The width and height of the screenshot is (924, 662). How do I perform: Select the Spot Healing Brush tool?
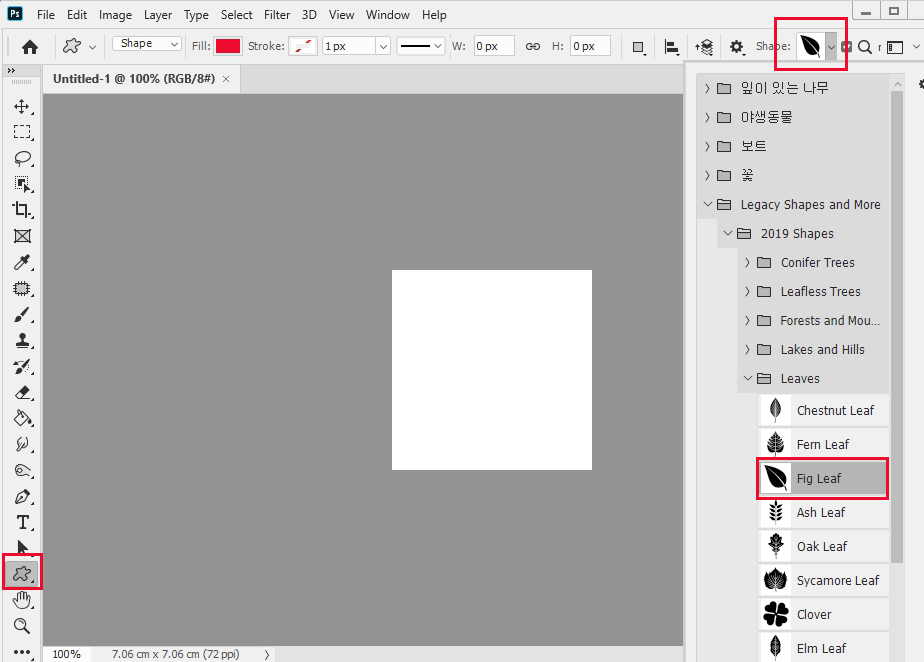22,288
